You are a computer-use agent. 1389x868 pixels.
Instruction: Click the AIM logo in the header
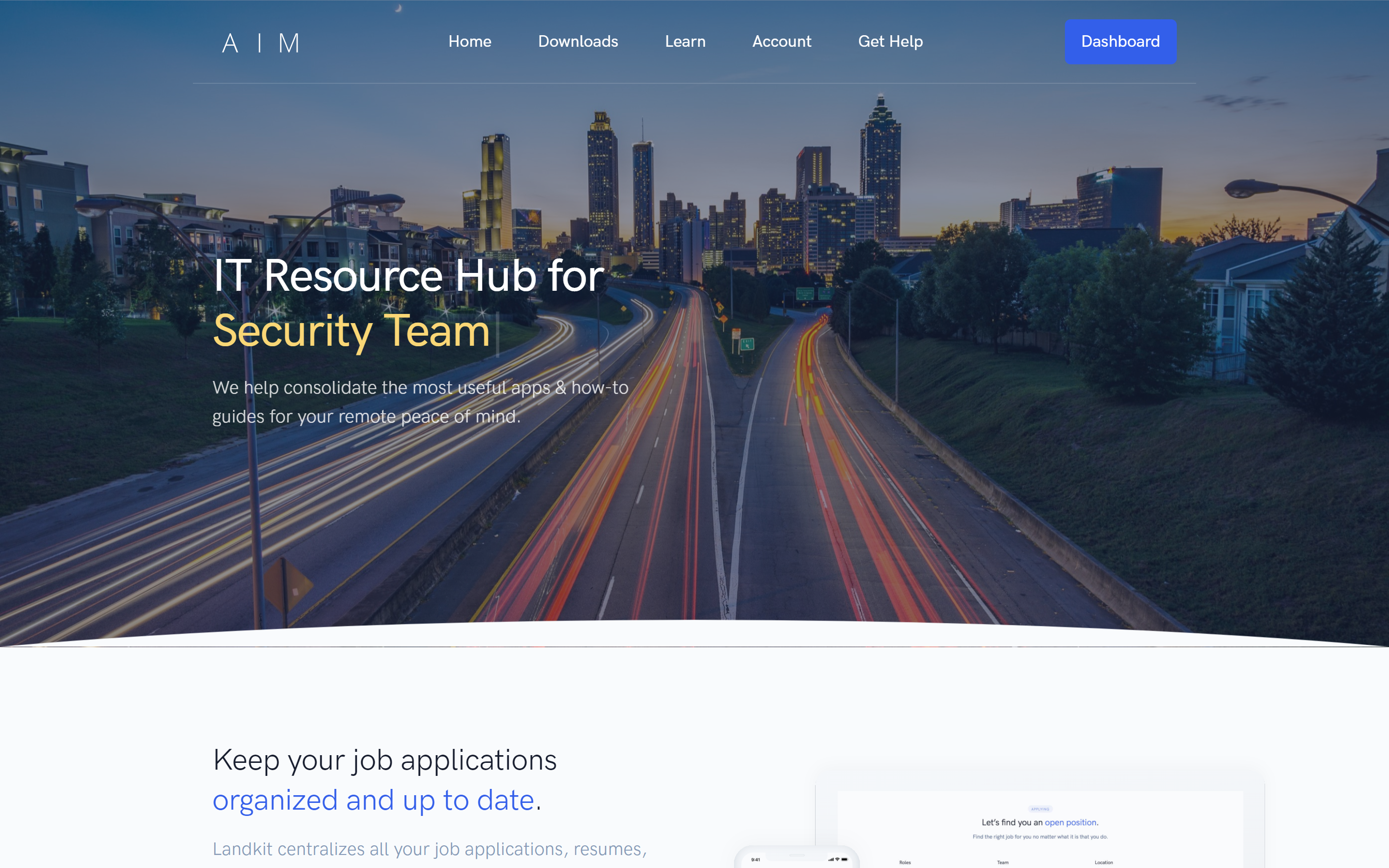(x=260, y=42)
